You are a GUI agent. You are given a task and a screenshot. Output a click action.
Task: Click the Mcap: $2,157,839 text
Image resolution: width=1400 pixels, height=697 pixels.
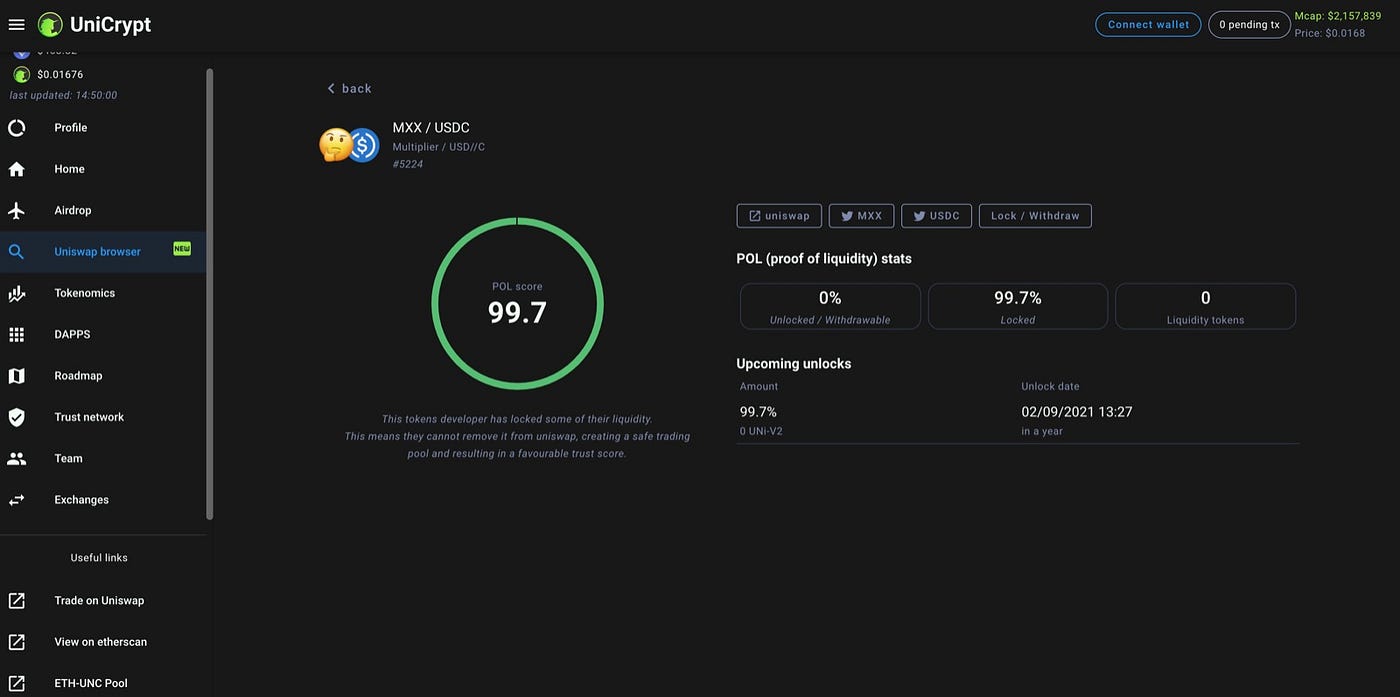tap(1338, 16)
